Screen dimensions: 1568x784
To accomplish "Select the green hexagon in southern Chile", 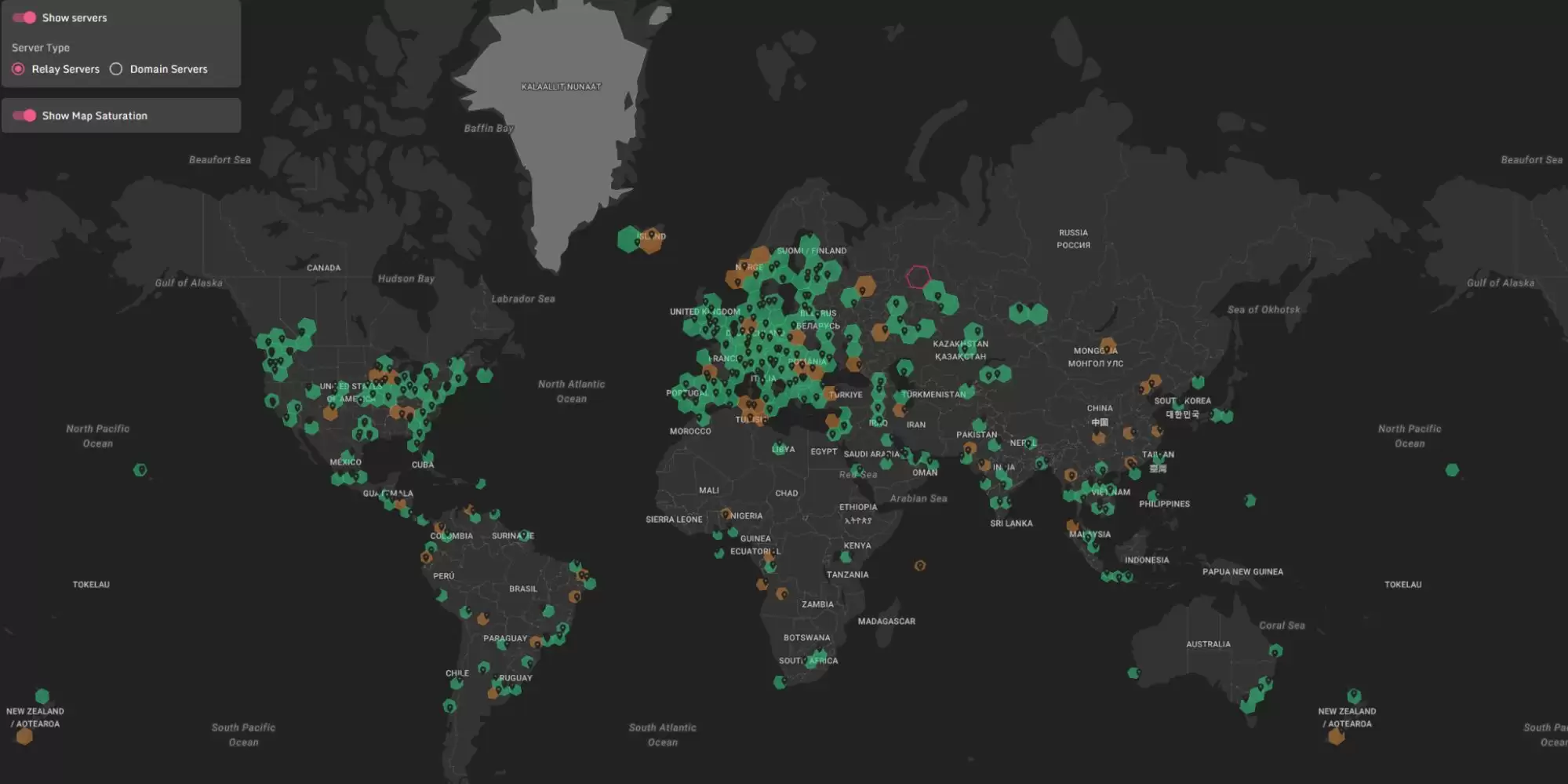I will [449, 706].
